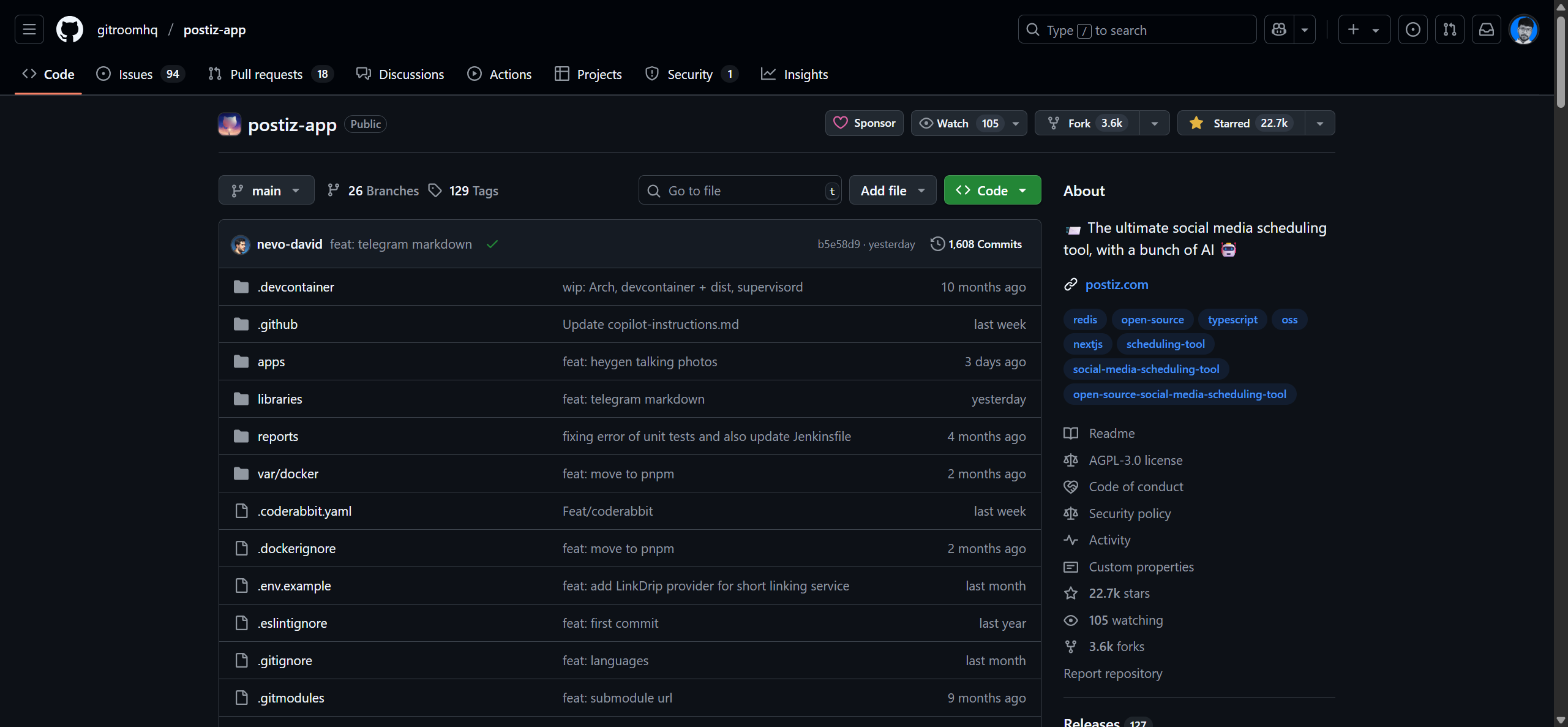1568x727 pixels.
Task: Click the 105 watching count in About
Action: (1126, 620)
